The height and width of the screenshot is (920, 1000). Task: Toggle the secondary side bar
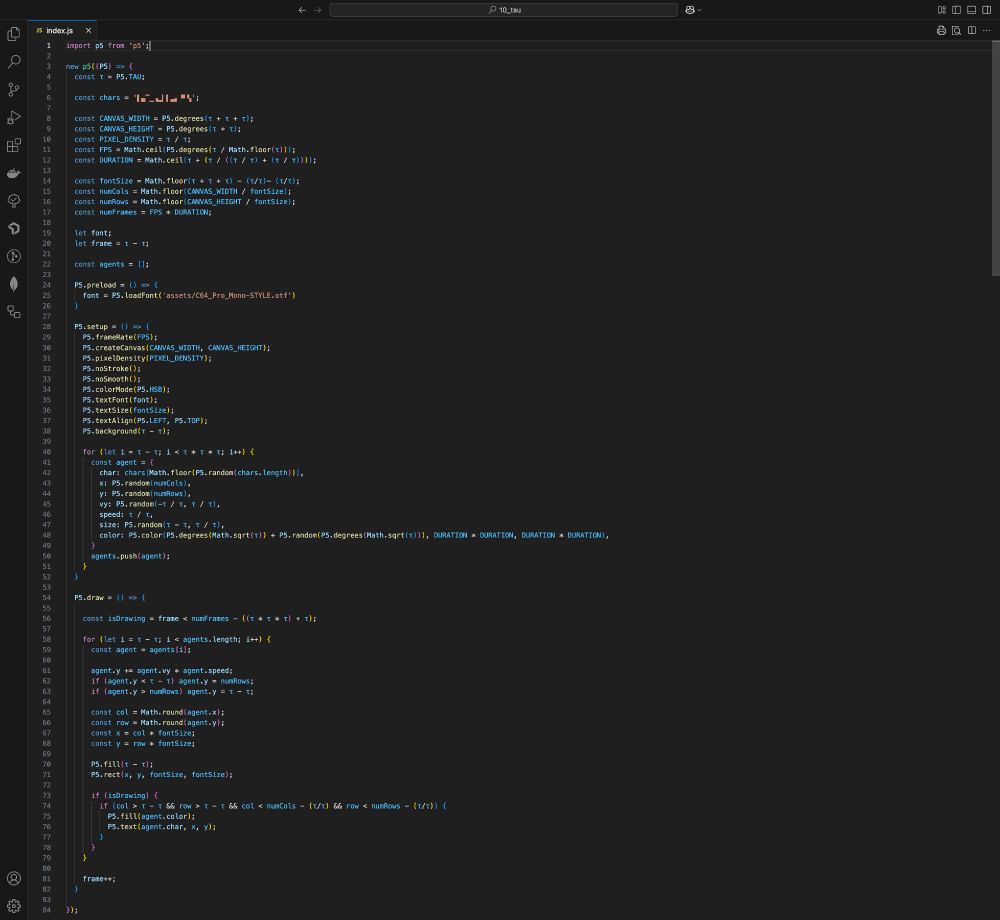coord(987,10)
